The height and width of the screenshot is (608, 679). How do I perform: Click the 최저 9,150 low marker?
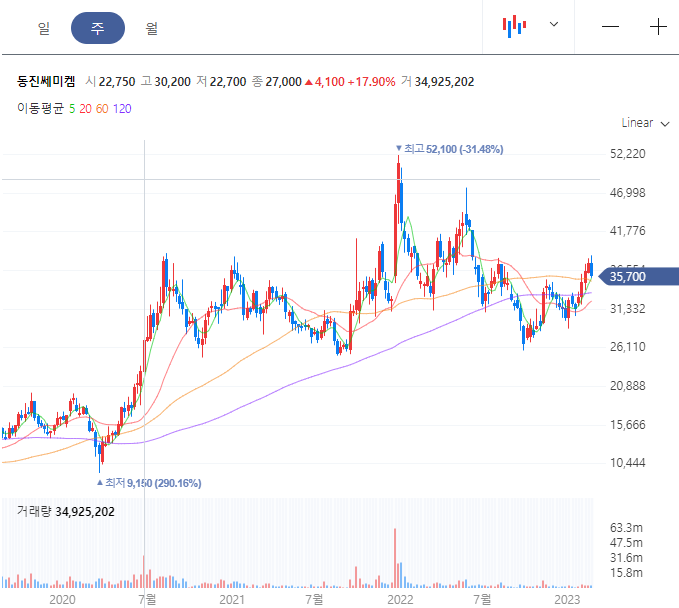click(149, 483)
